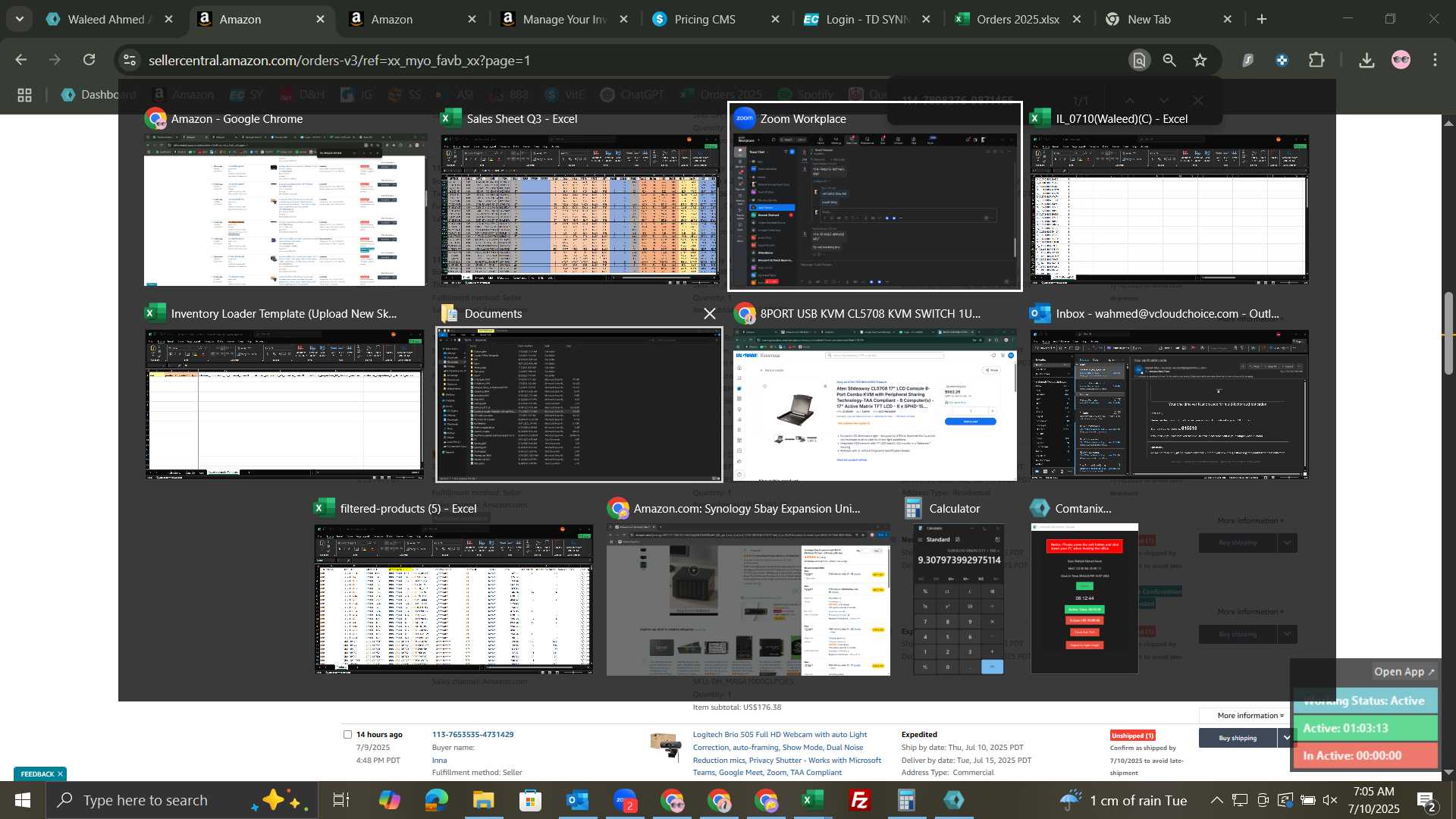Expand the Buy shipping dropdown arrow

(1286, 738)
